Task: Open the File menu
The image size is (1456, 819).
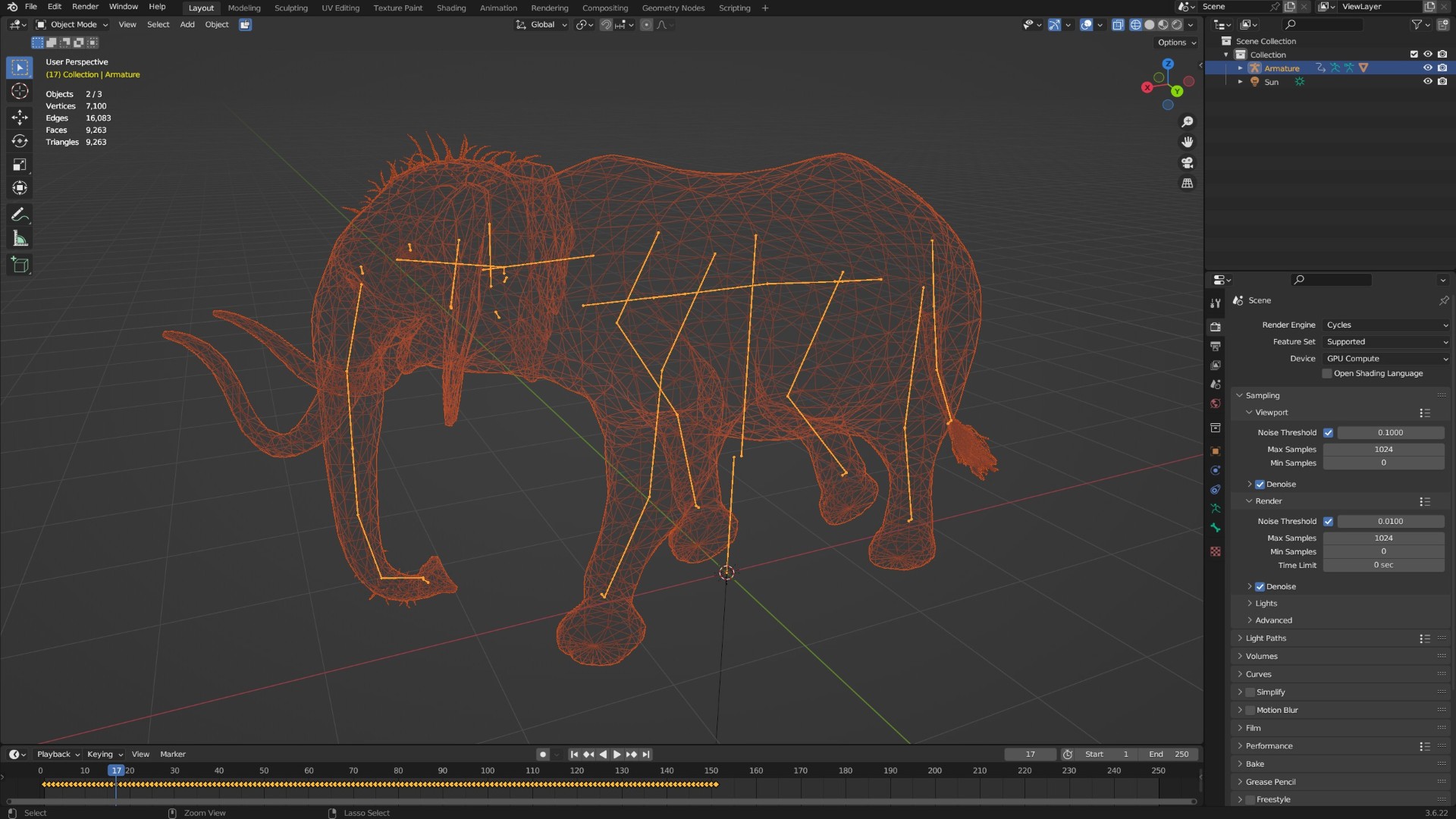Action: click(31, 7)
